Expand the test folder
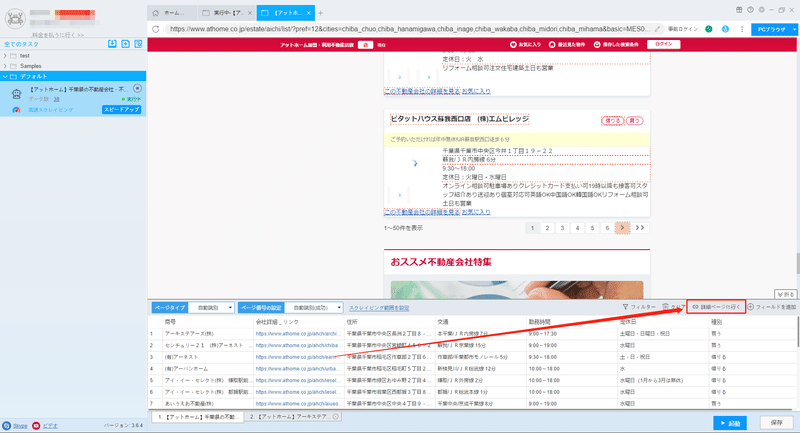Viewport: 800px width, 433px height. [x=5, y=56]
